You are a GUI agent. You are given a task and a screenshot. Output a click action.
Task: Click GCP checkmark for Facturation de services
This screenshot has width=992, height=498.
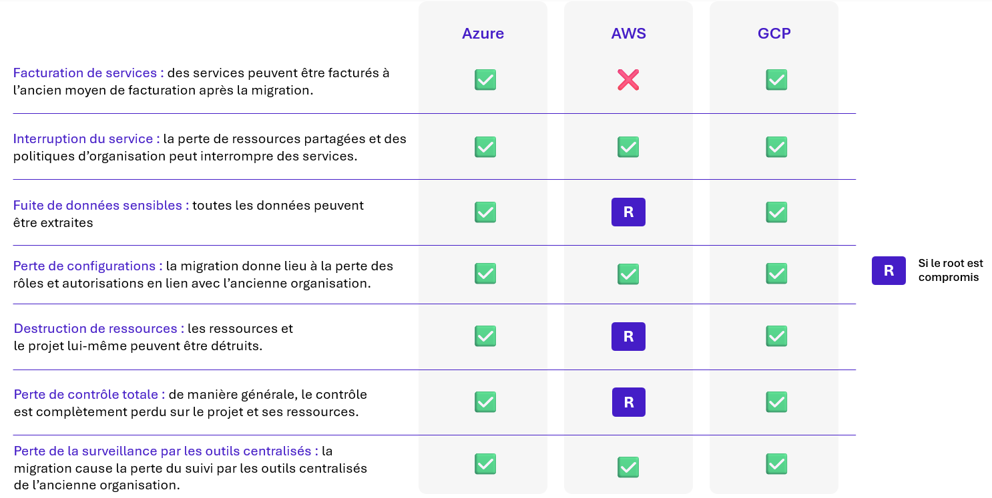pyautogui.click(x=776, y=80)
